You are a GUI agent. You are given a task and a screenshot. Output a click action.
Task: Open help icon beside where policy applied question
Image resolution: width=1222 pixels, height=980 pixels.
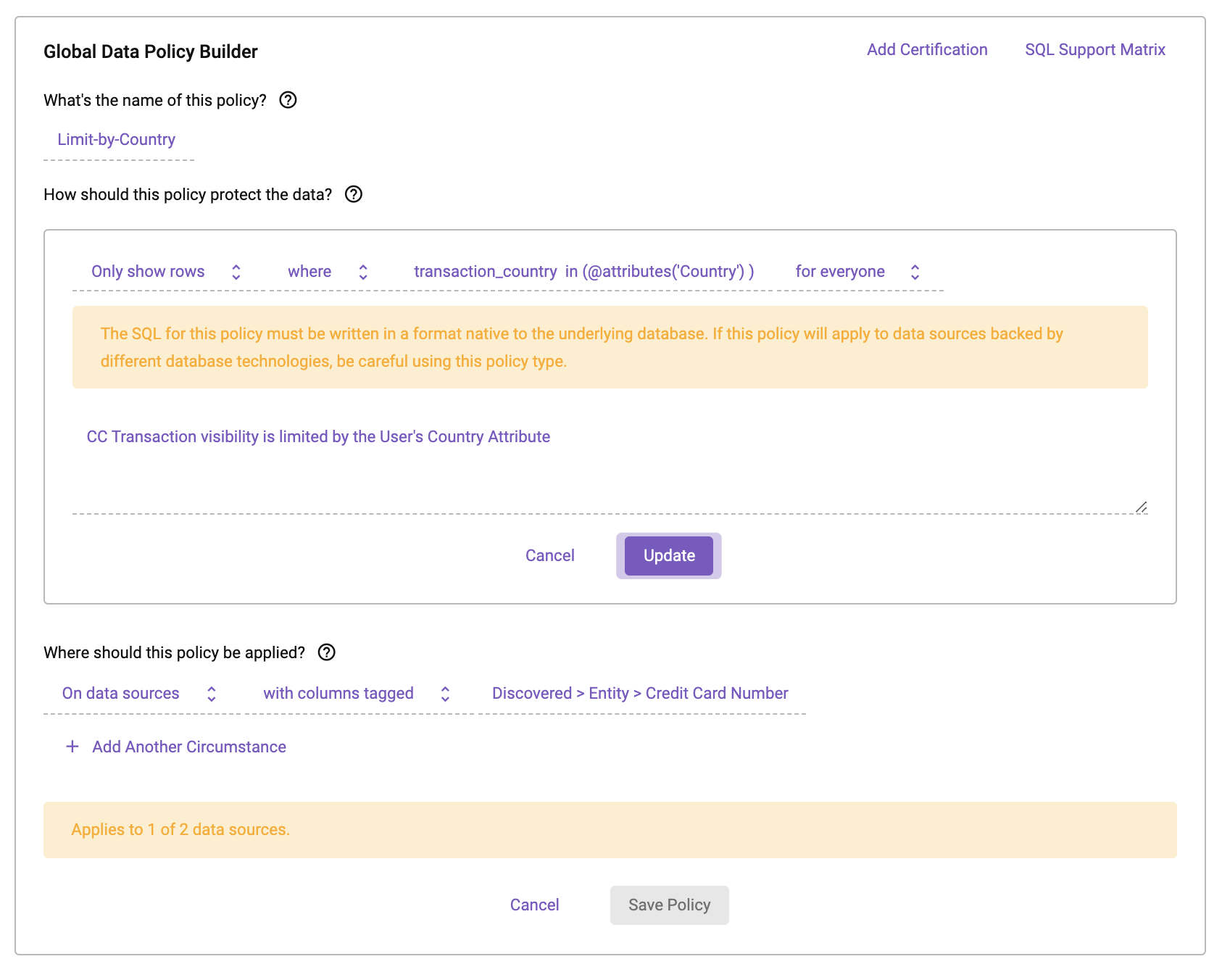coord(327,652)
